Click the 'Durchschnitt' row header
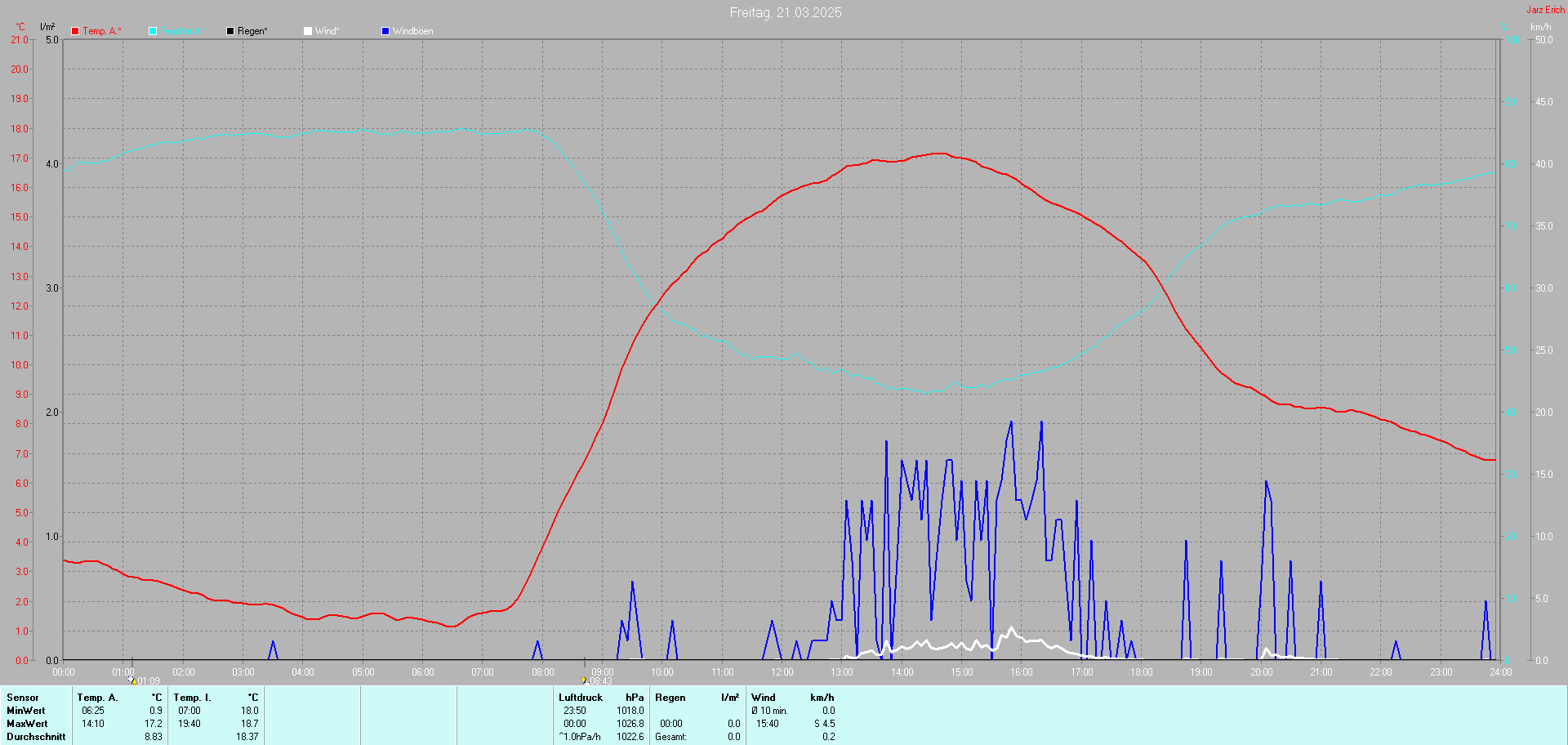This screenshot has height=745, width=1568. 36,737
